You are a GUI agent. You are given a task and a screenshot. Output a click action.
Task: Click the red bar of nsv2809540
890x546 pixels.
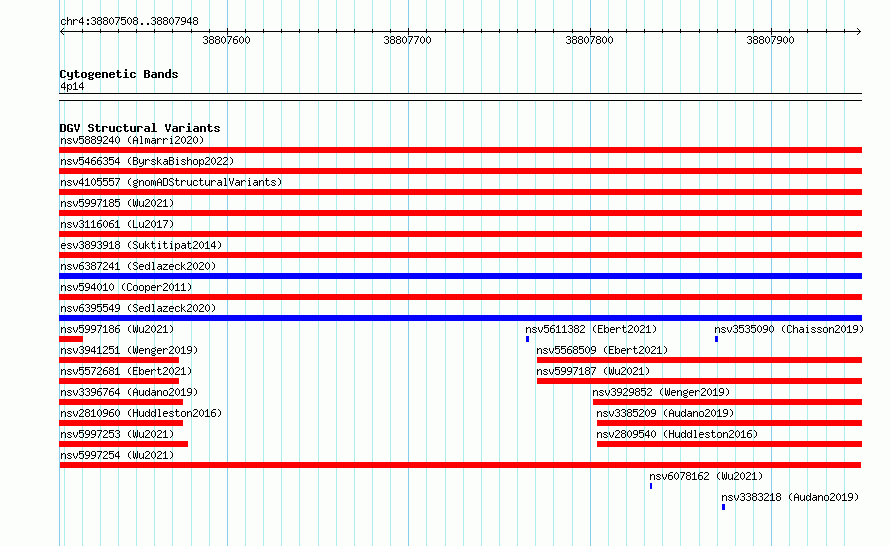click(729, 444)
